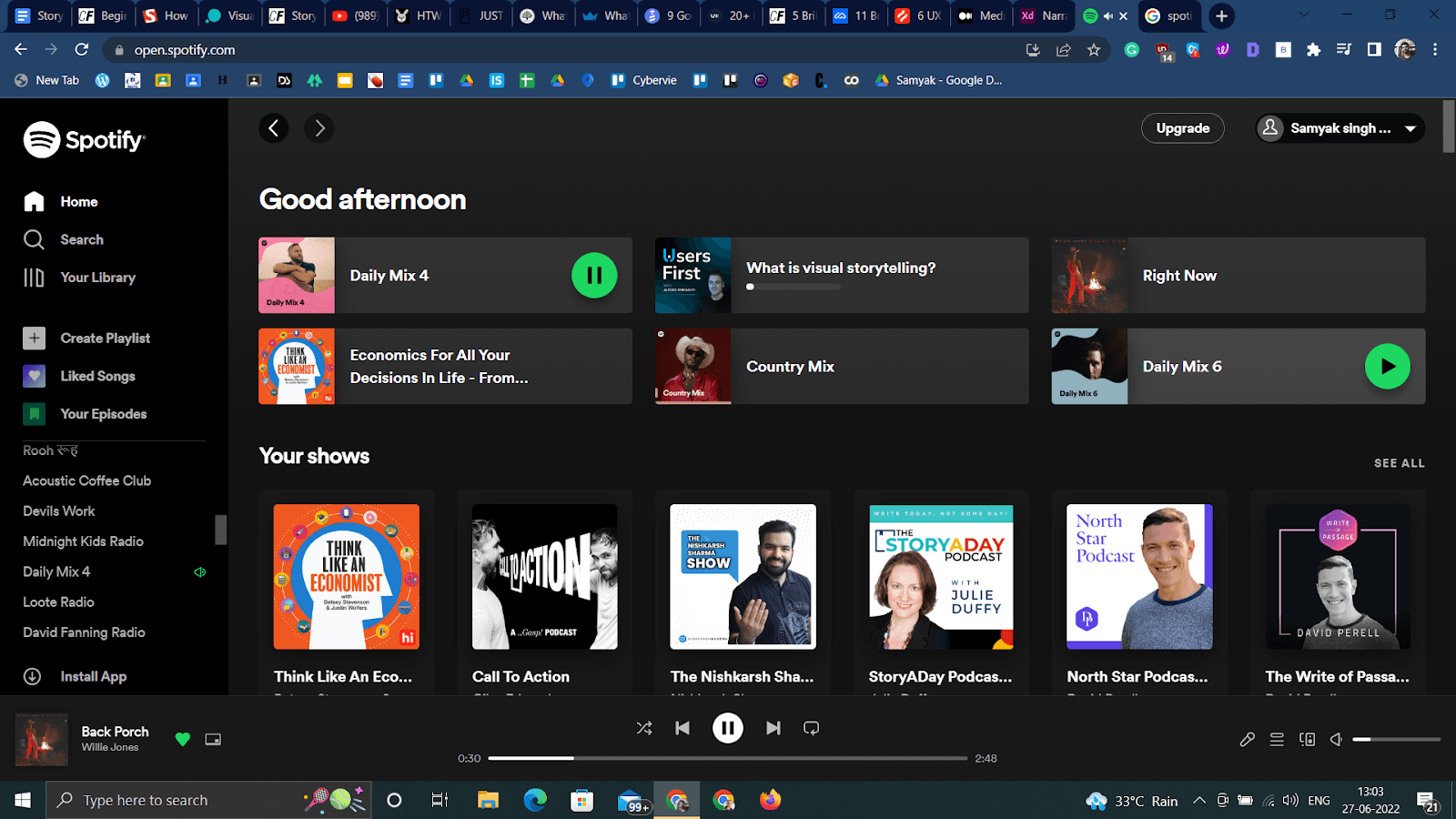The image size is (1456, 819).
Task: Open Your Episodes
Action: [x=103, y=413]
